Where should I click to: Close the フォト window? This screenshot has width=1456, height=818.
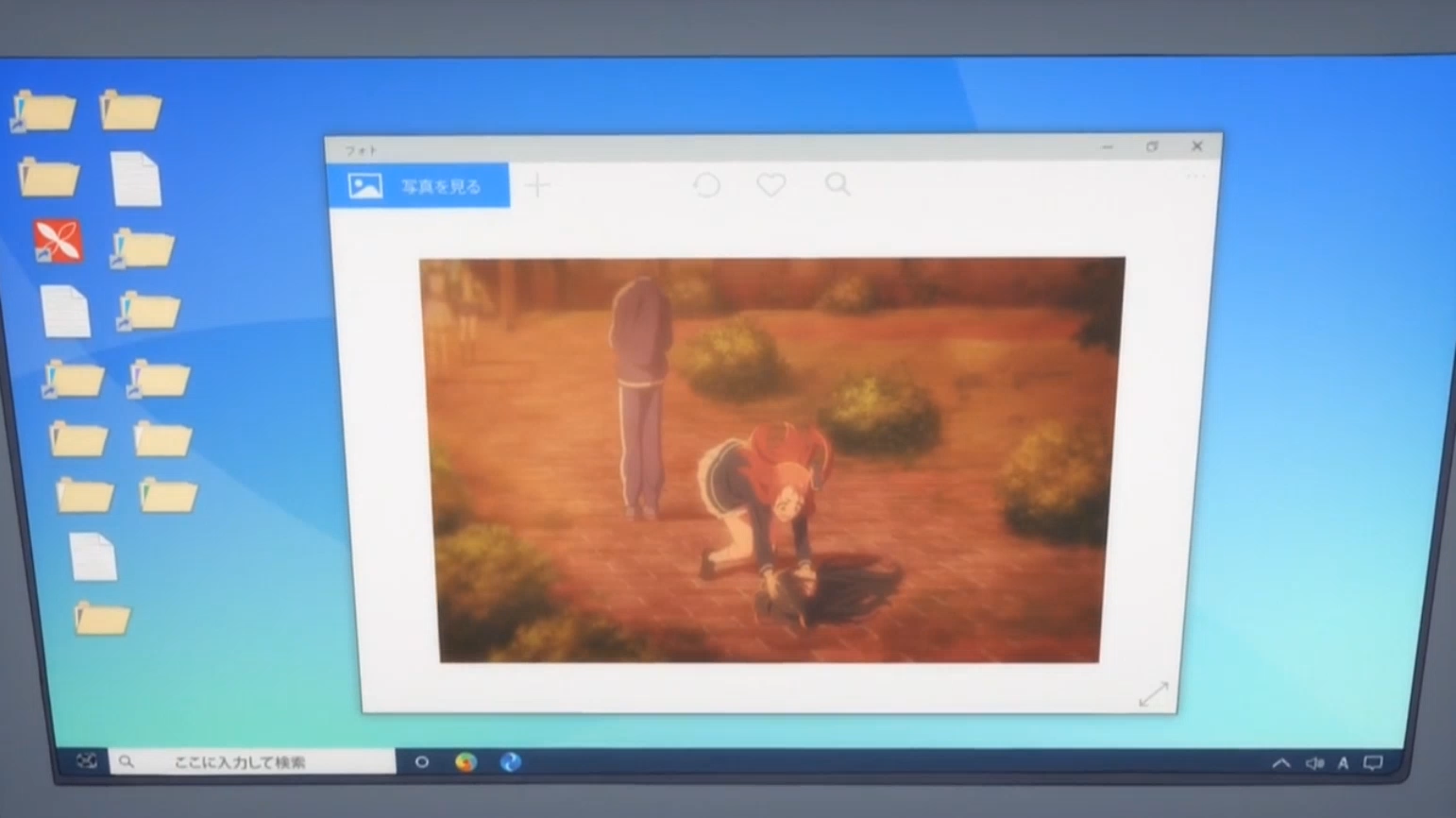(1197, 146)
